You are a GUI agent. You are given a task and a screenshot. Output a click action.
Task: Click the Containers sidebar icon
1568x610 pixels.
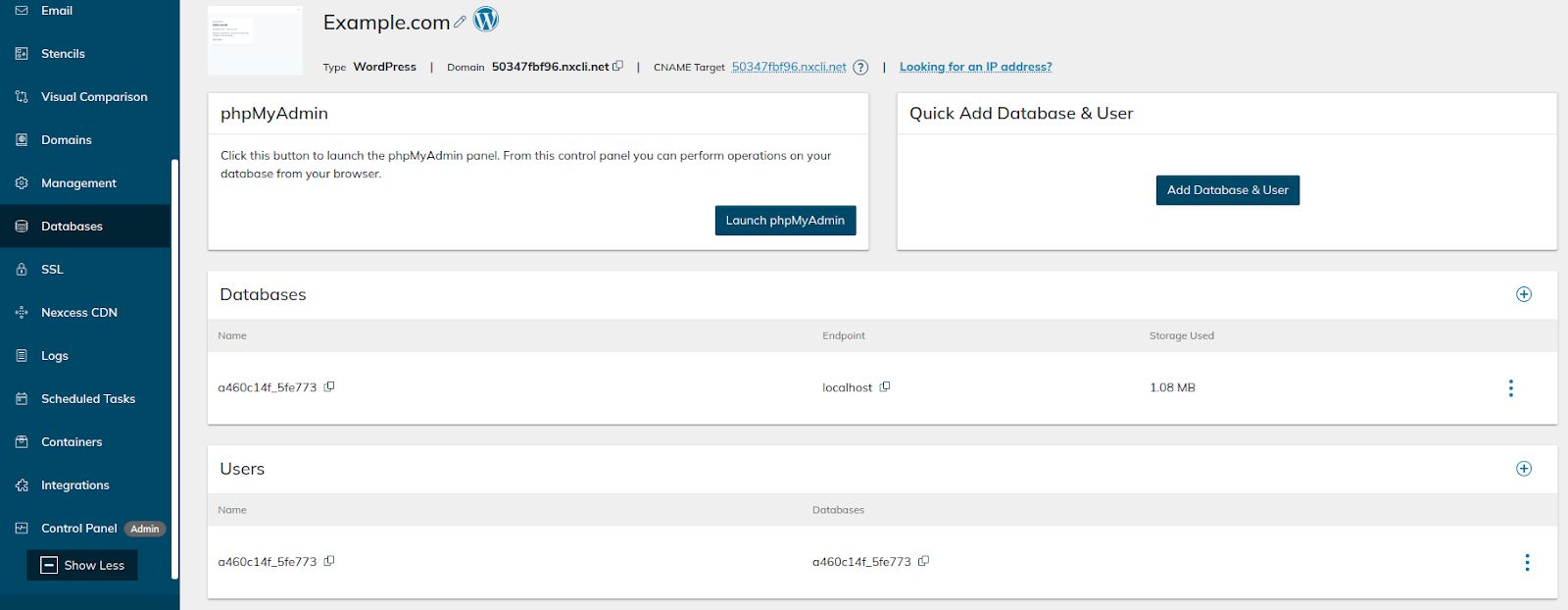[x=22, y=442]
